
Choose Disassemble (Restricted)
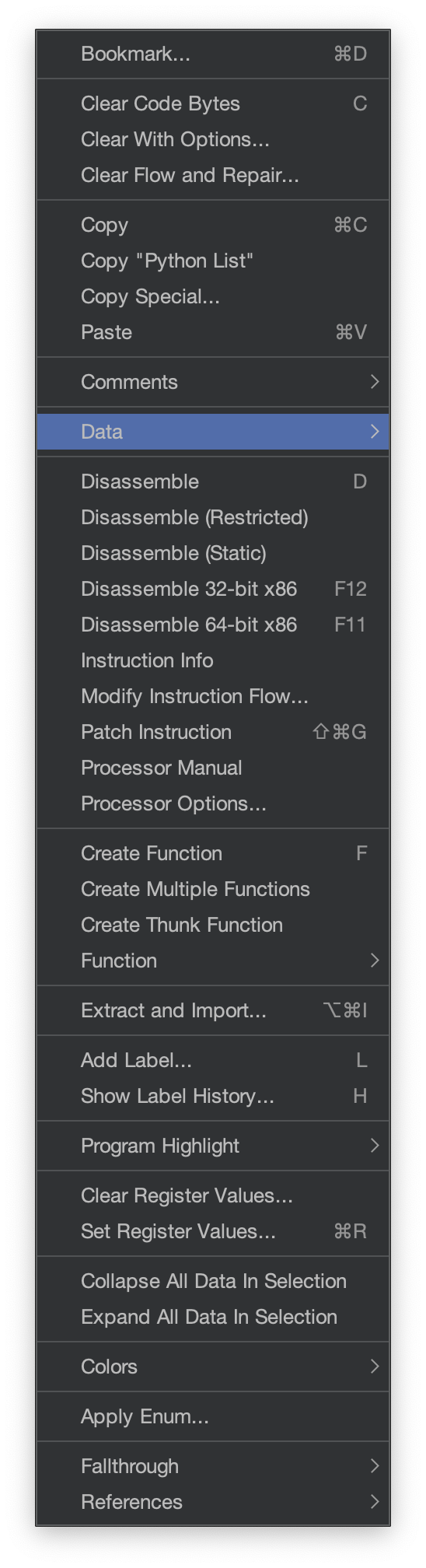click(213, 517)
